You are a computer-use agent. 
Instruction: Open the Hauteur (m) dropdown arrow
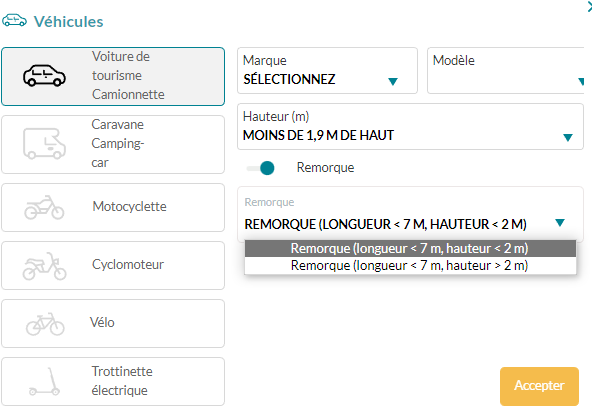(x=567, y=137)
